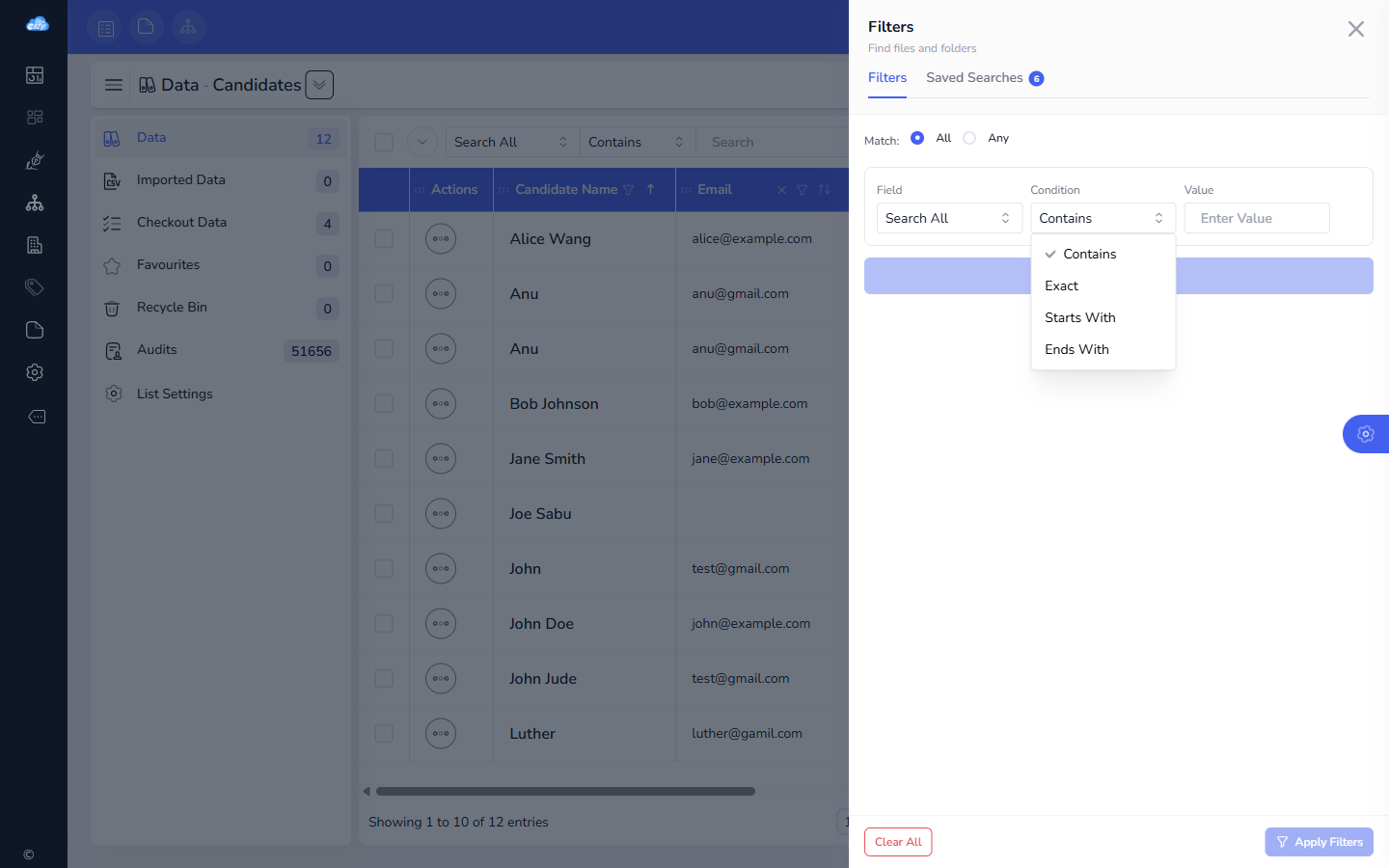Choose Starts With from the condition list
This screenshot has height=868, width=1389.
[x=1103, y=317]
